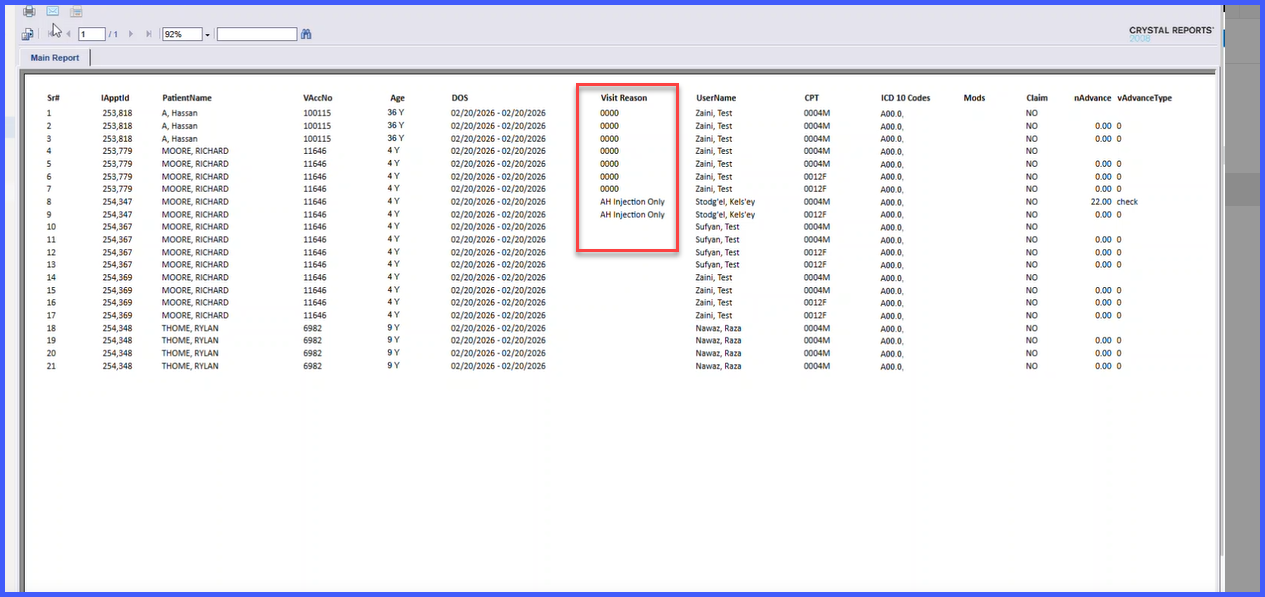
Task: Click appointment ID 254,367 in row 11
Action: coord(117,240)
